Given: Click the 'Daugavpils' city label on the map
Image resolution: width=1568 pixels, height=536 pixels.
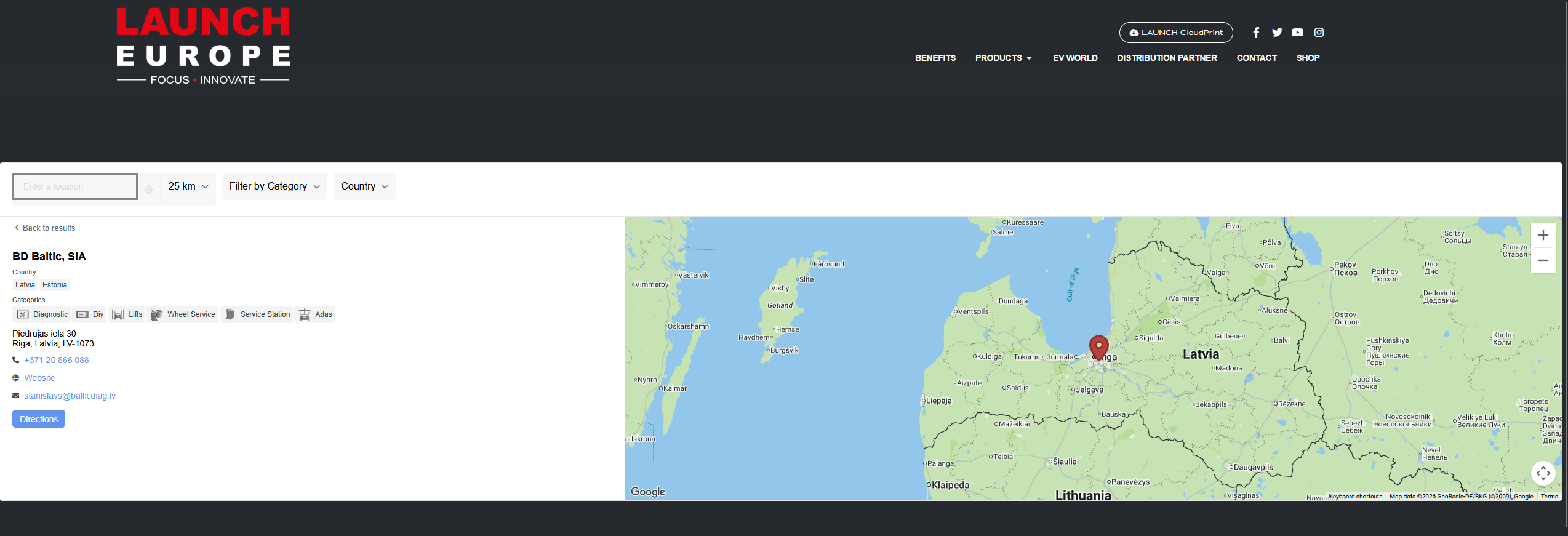Looking at the screenshot, I should click(1253, 467).
